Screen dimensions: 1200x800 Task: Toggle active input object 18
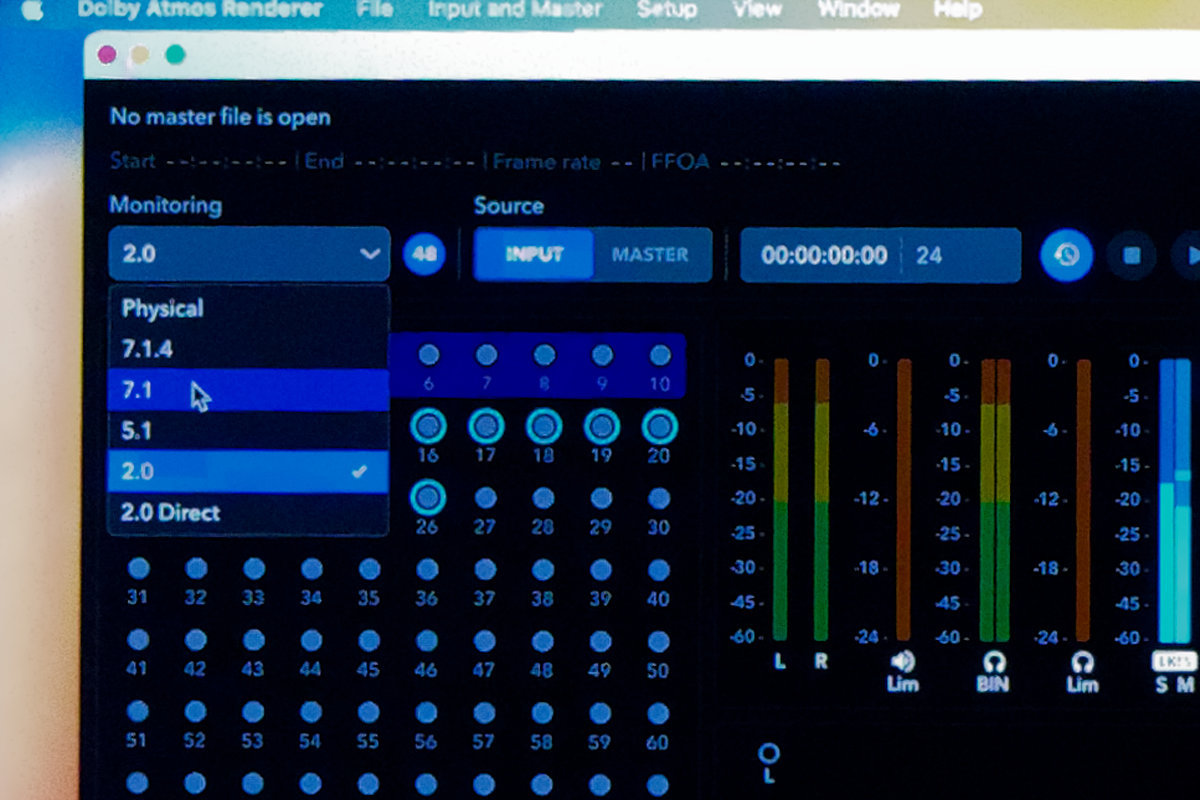point(544,426)
